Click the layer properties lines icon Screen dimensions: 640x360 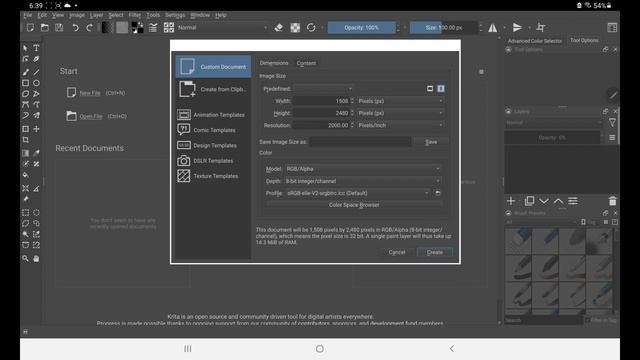click(573, 201)
